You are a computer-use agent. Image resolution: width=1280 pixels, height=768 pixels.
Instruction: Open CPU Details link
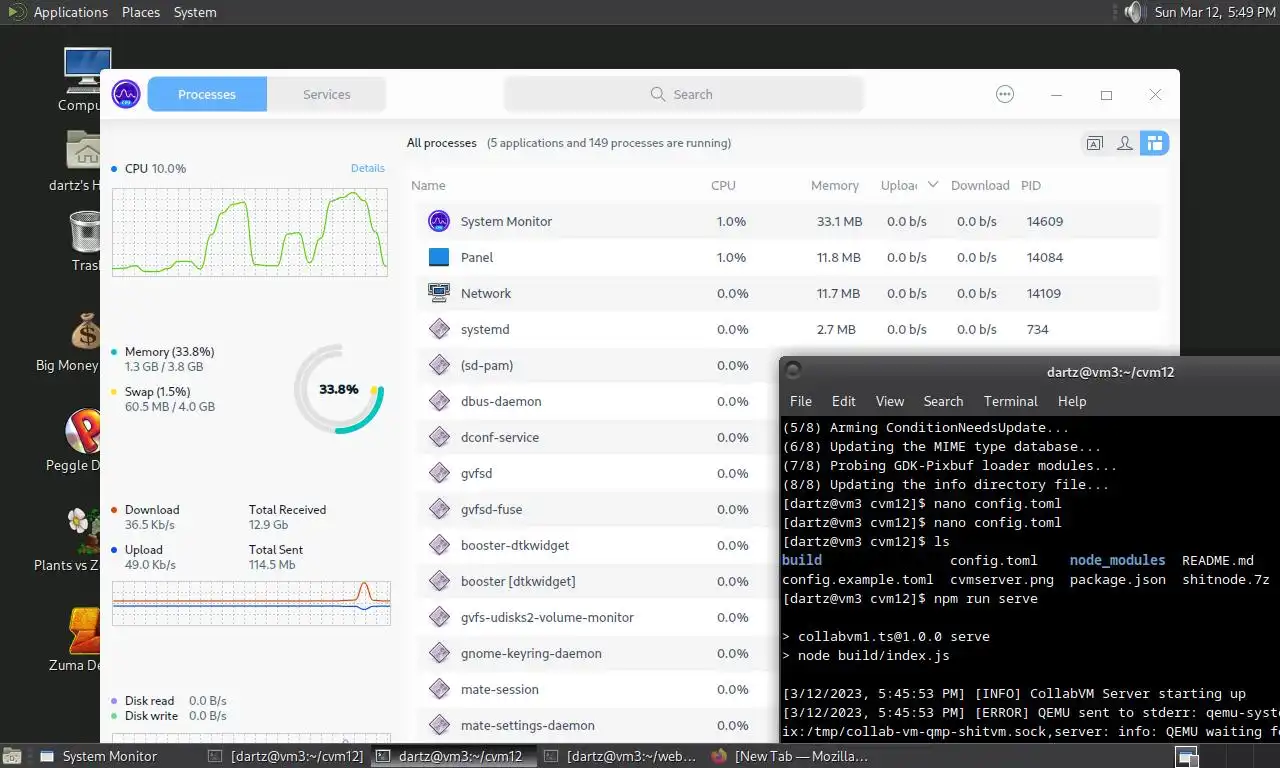point(368,168)
